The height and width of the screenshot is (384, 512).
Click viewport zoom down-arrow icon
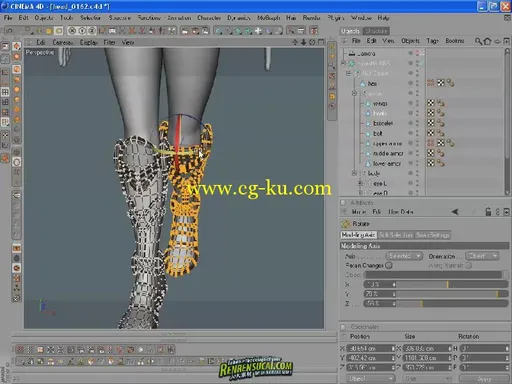coord(303,42)
